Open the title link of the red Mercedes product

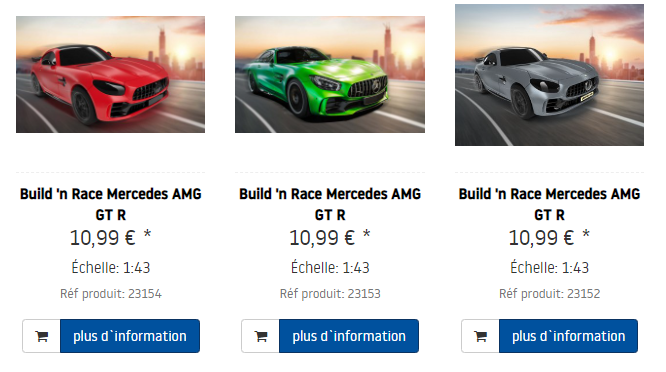pyautogui.click(x=110, y=204)
